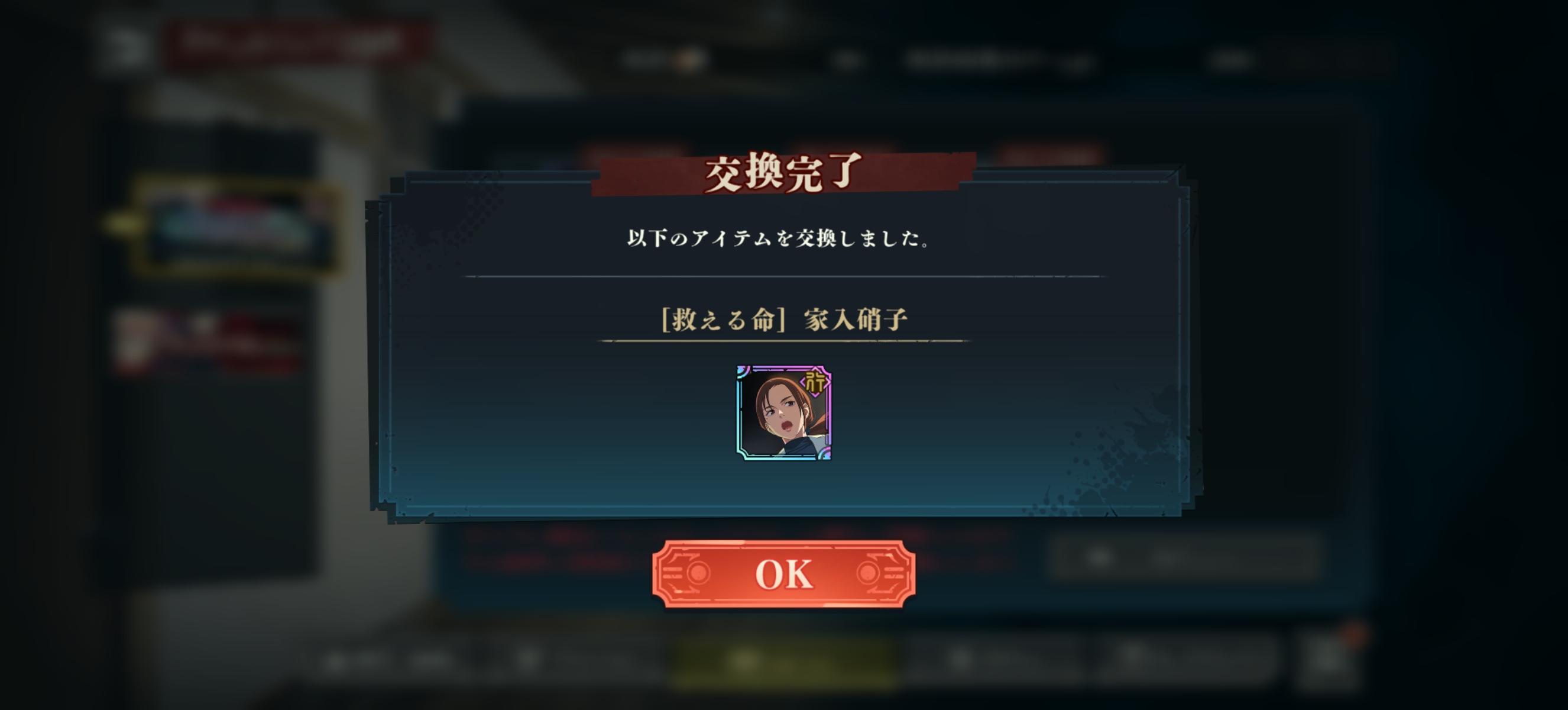Tap the bottom-right menu icon with red notification dot
The width and height of the screenshot is (1568, 710).
1327,657
